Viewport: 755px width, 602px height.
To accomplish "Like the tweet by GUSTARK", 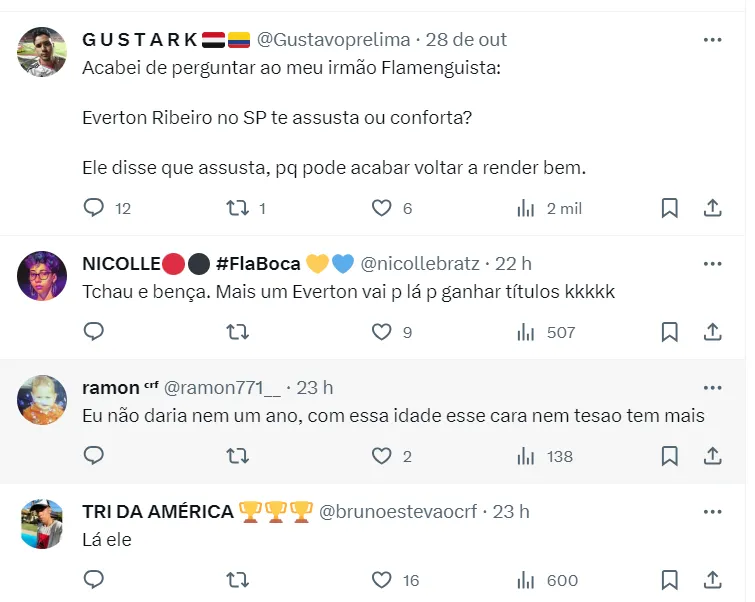I will point(381,208).
